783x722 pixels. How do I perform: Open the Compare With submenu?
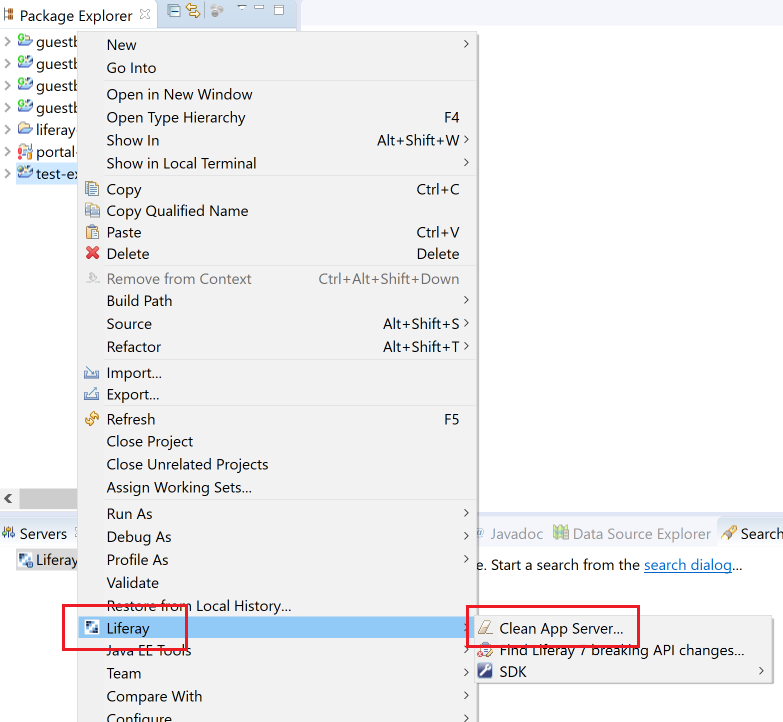pyautogui.click(x=277, y=696)
